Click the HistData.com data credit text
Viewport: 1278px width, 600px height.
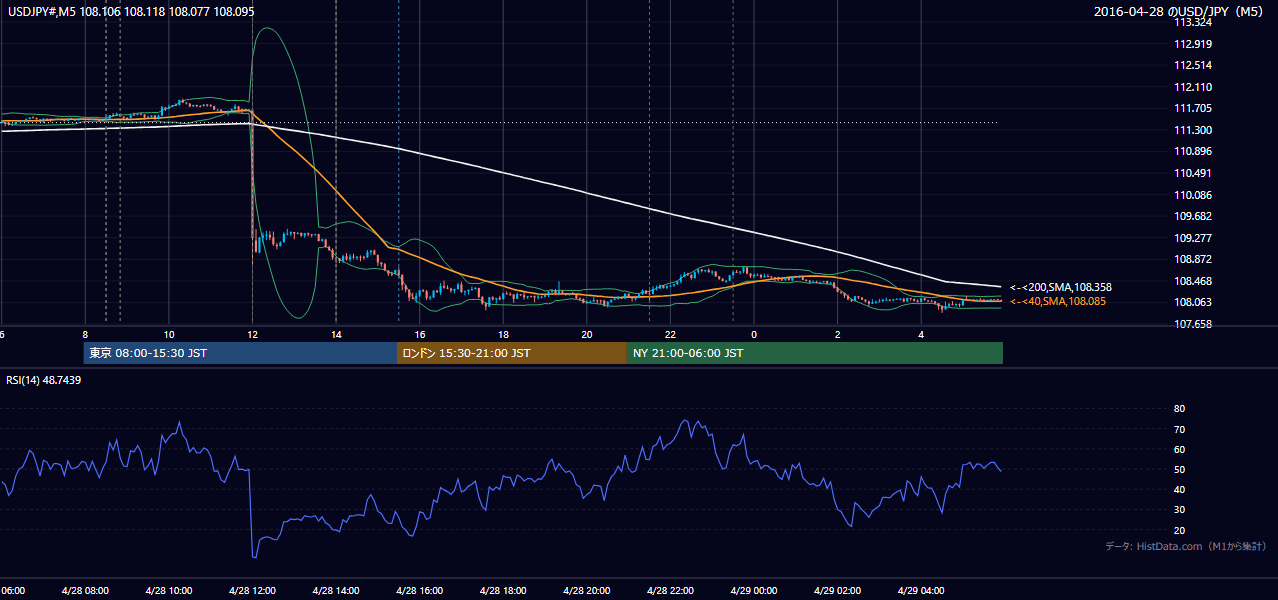tap(1186, 546)
